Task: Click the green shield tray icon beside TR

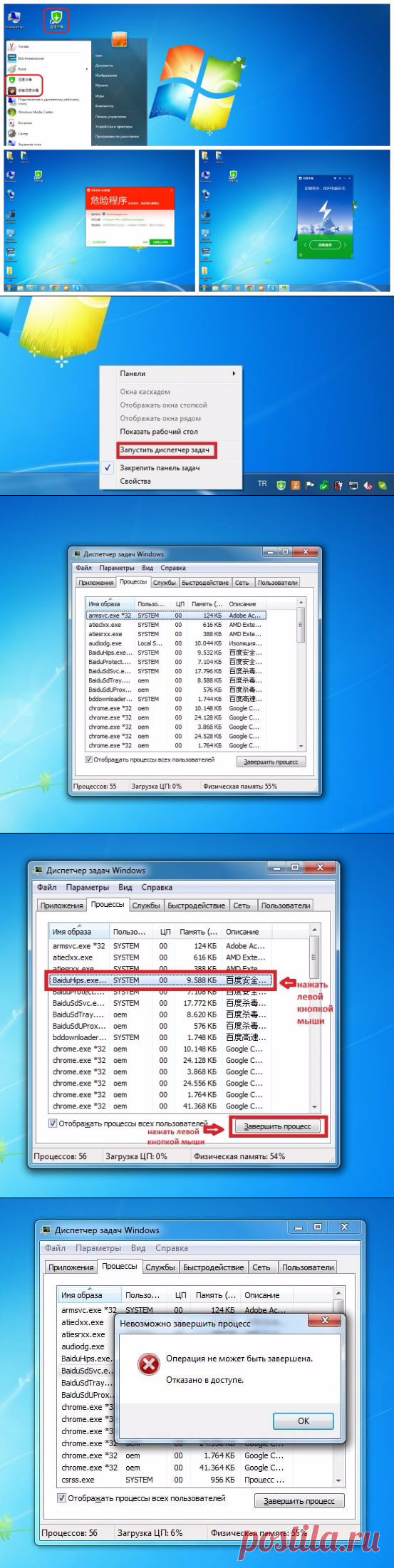Action: pyautogui.click(x=281, y=485)
